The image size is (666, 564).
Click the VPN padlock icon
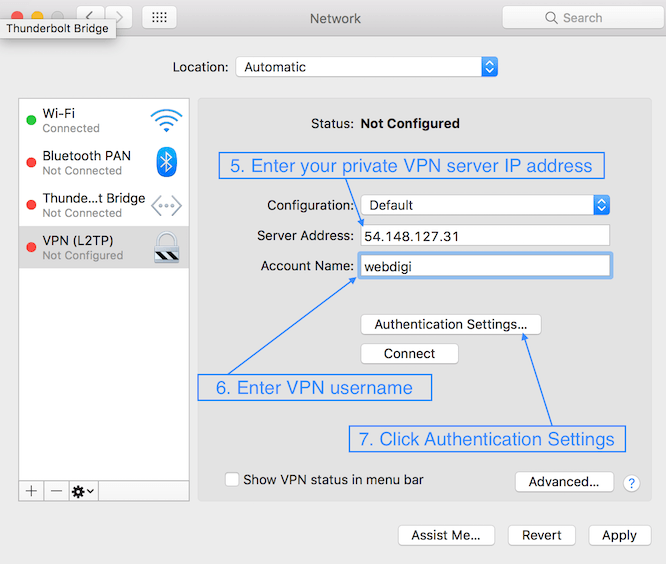point(166,247)
